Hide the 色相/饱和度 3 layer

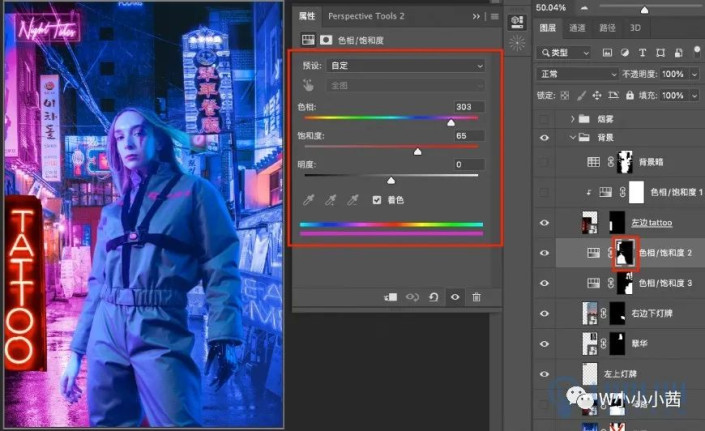[x=544, y=283]
